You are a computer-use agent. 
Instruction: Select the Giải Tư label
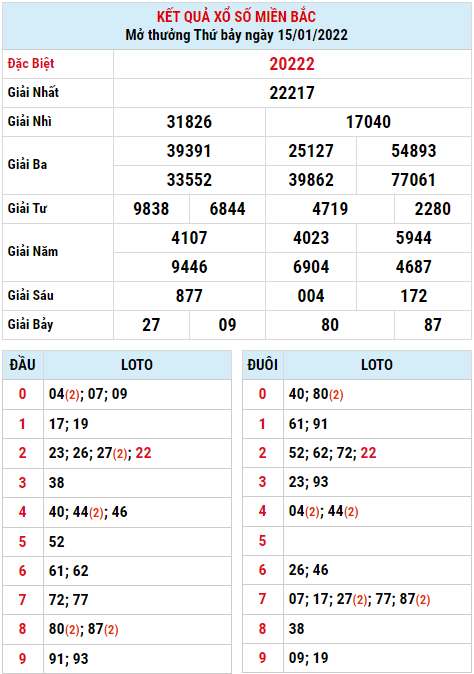pyautogui.click(x=27, y=208)
